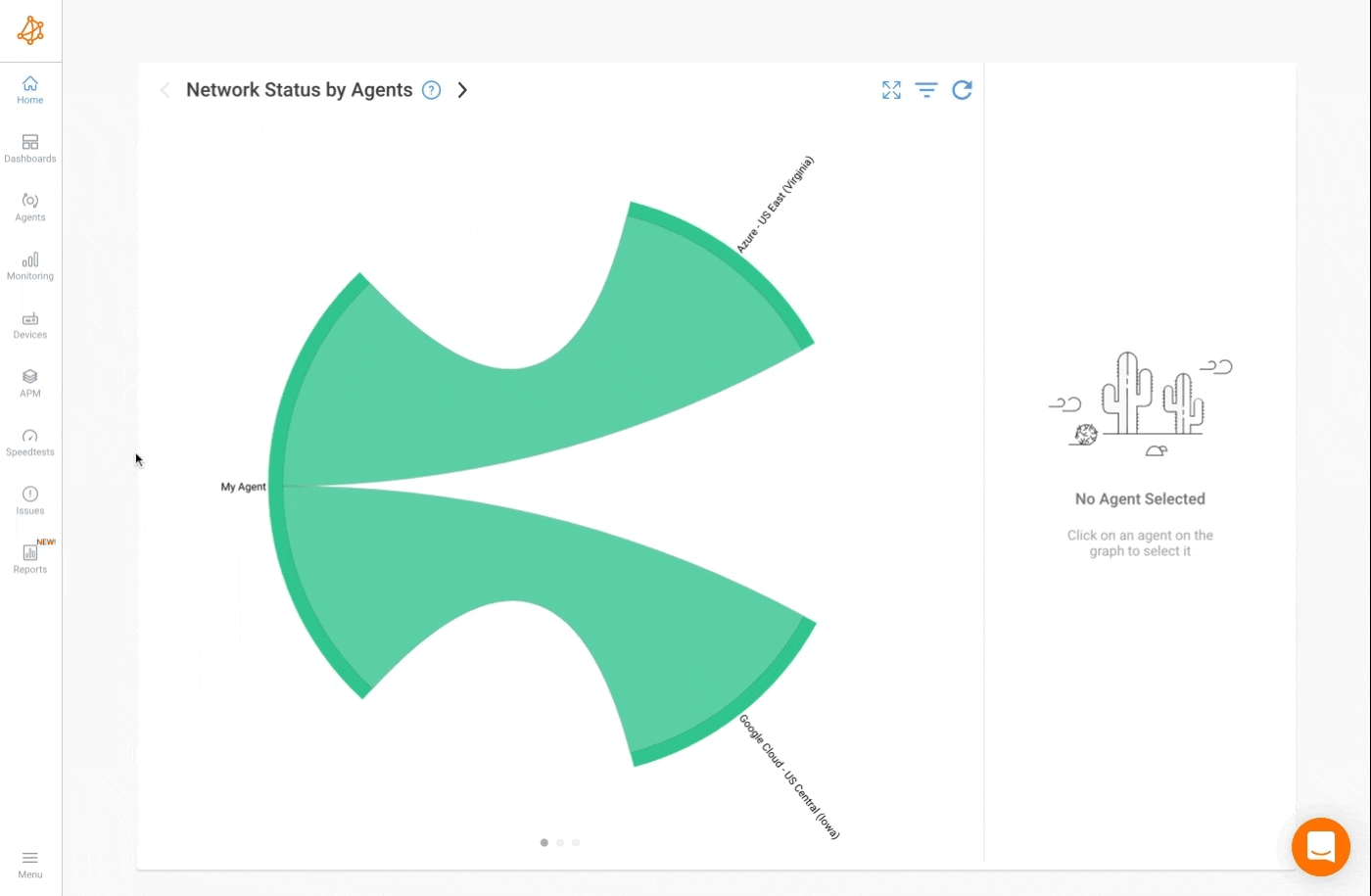The height and width of the screenshot is (896, 1371).
Task: Open the Issues section
Action: pyautogui.click(x=29, y=499)
